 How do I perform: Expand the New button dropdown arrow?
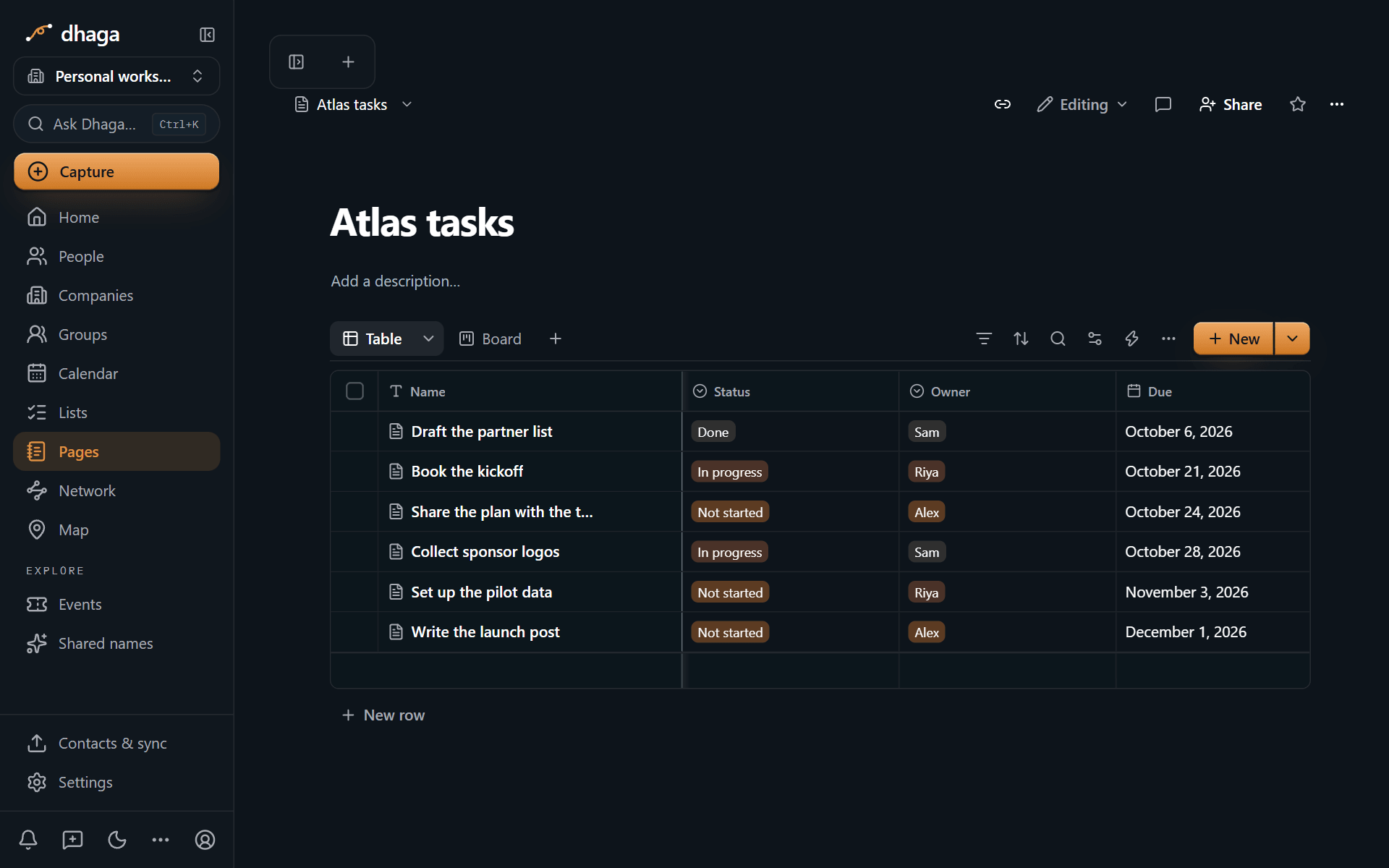1292,339
